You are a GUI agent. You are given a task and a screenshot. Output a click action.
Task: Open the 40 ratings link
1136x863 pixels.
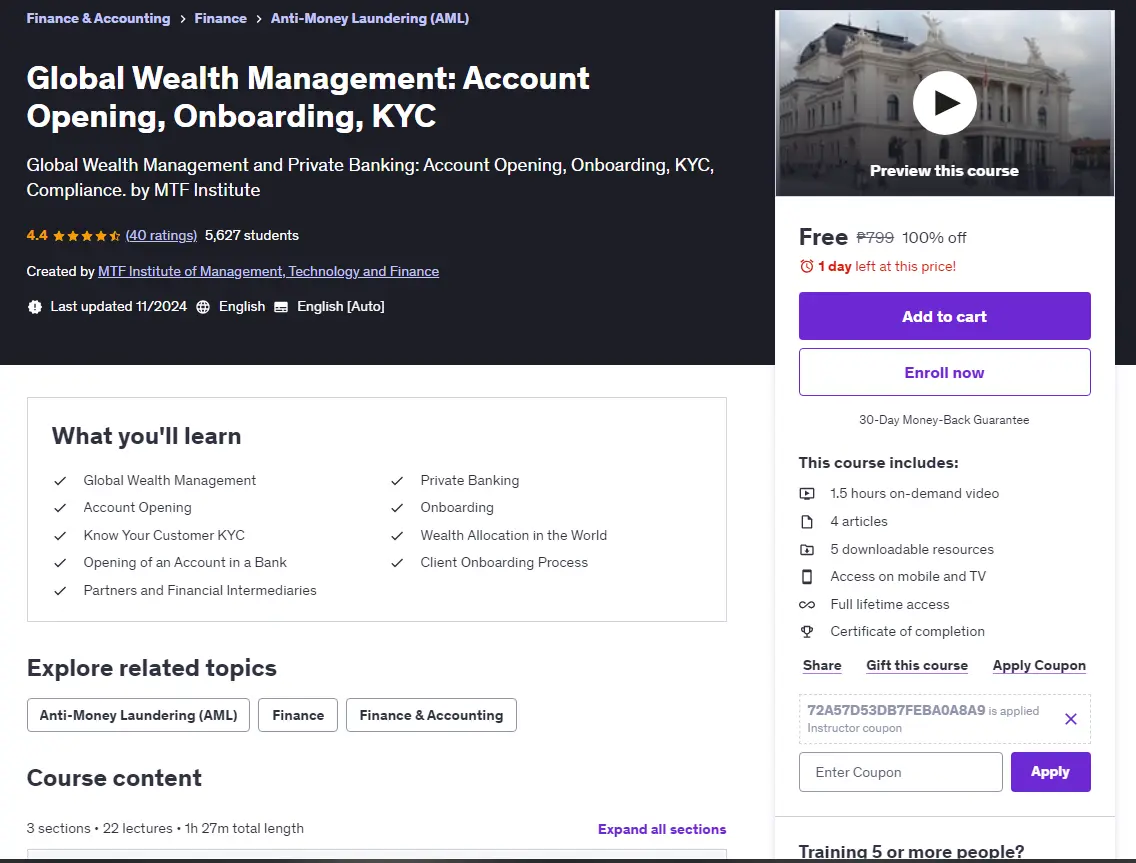coord(161,235)
